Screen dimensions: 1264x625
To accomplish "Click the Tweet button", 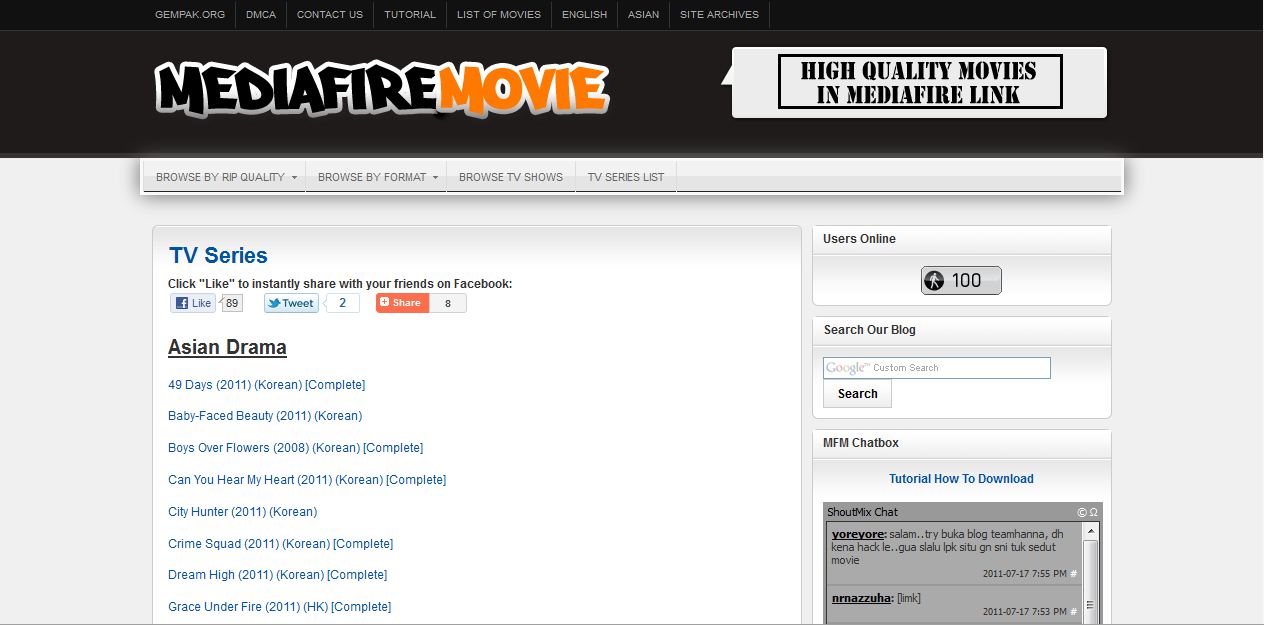I will pos(291,303).
